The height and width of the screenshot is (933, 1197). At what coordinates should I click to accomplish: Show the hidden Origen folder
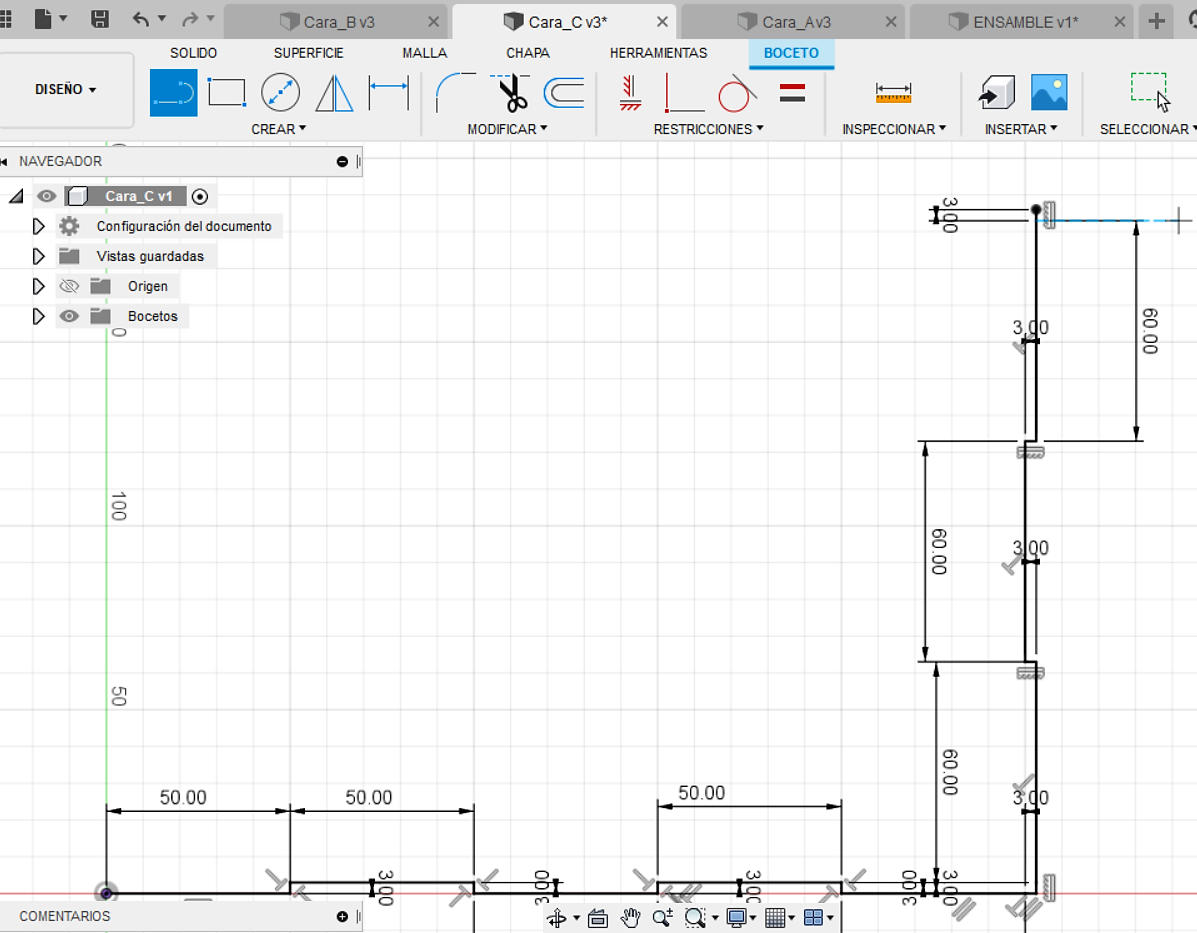(x=69, y=286)
